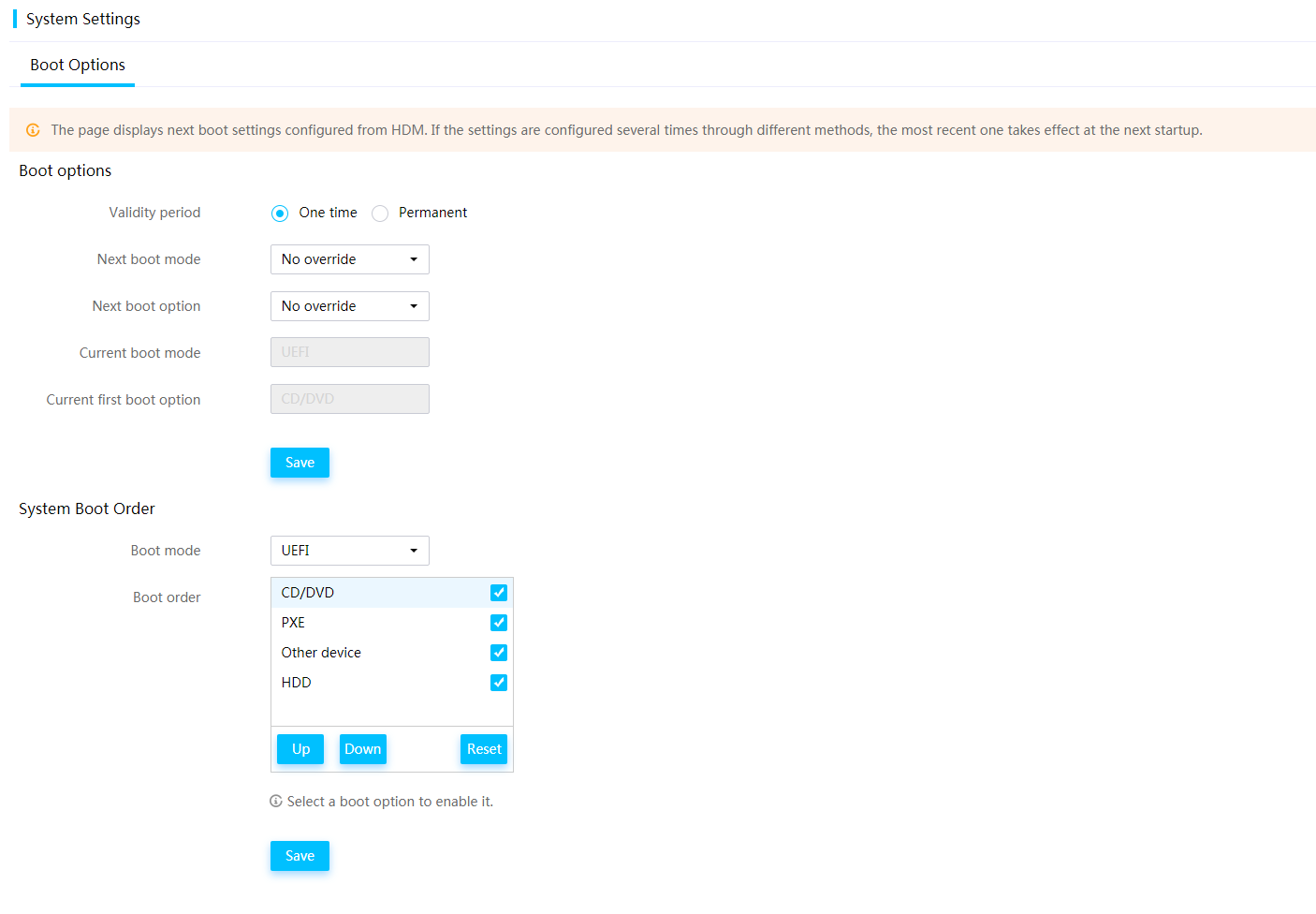The height and width of the screenshot is (914, 1316).
Task: Click the disabled Current boot mode field
Action: click(x=350, y=352)
